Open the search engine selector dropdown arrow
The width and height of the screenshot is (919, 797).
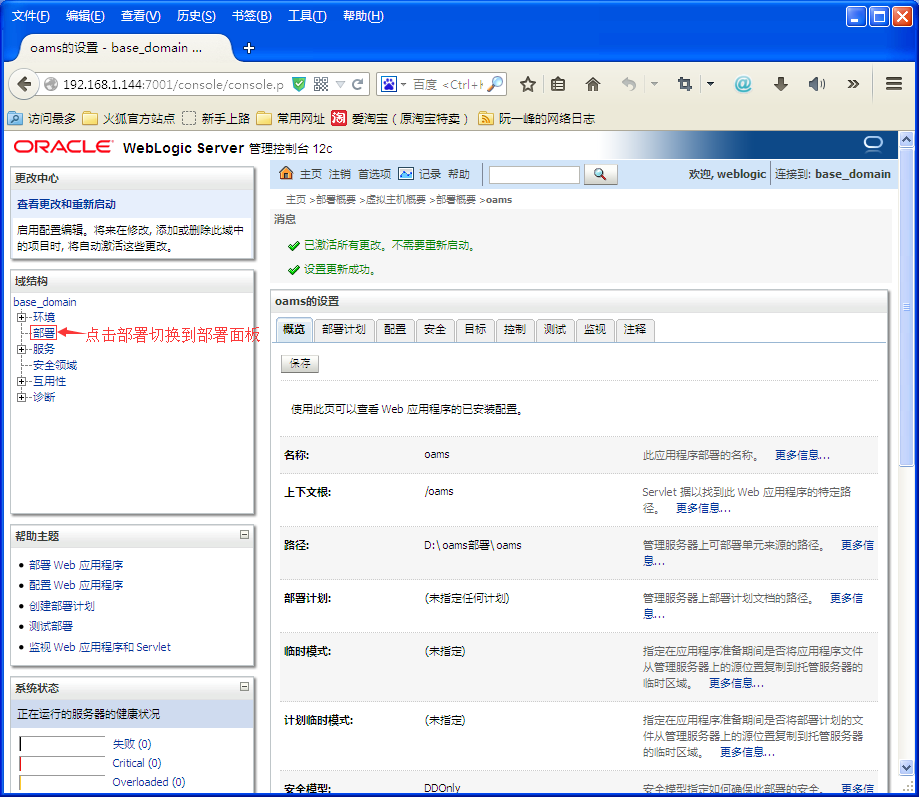403,85
